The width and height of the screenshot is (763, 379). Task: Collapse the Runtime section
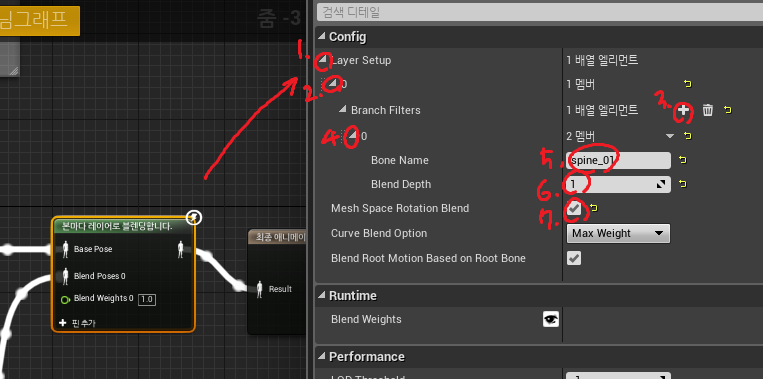(x=322, y=295)
